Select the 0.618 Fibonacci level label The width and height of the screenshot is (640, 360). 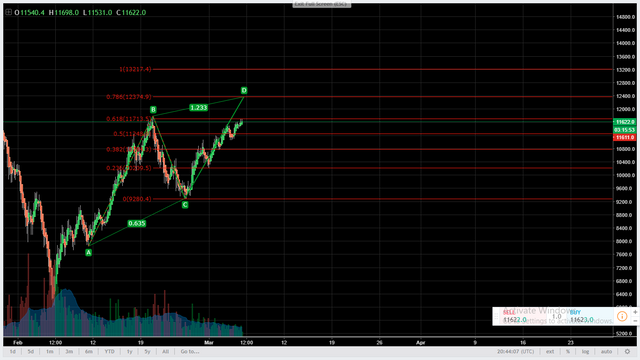(x=129, y=119)
